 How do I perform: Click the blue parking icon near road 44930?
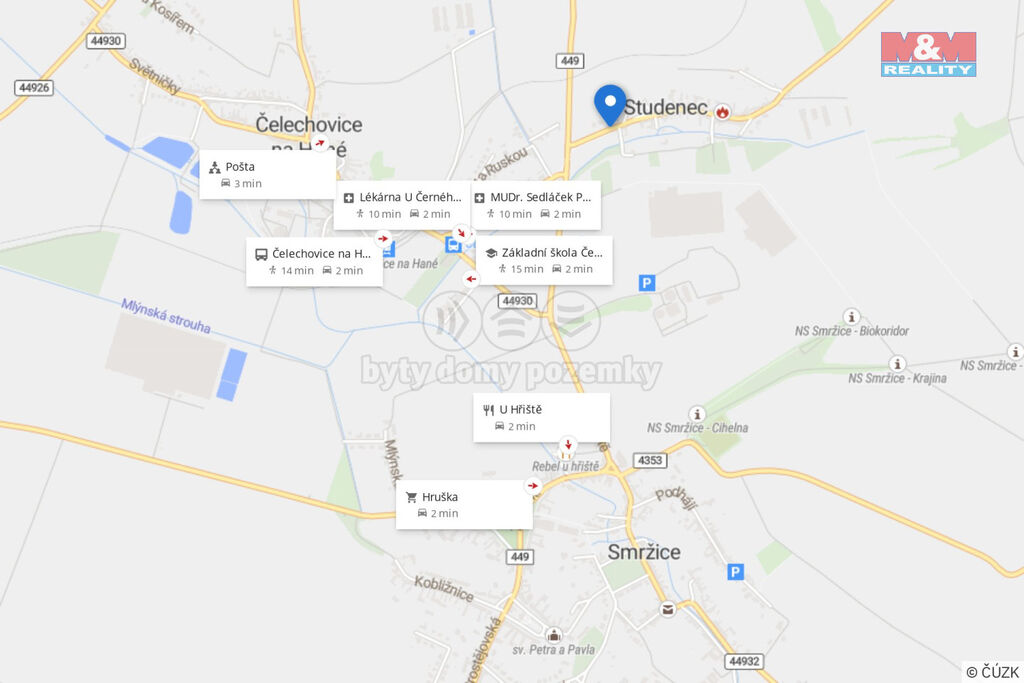click(647, 283)
